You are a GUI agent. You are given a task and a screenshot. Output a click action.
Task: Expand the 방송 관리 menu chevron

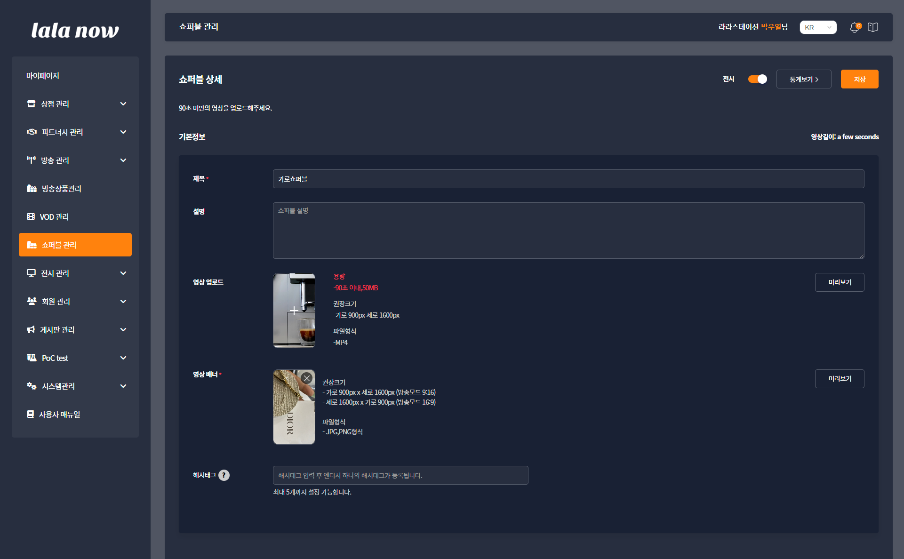(x=123, y=160)
